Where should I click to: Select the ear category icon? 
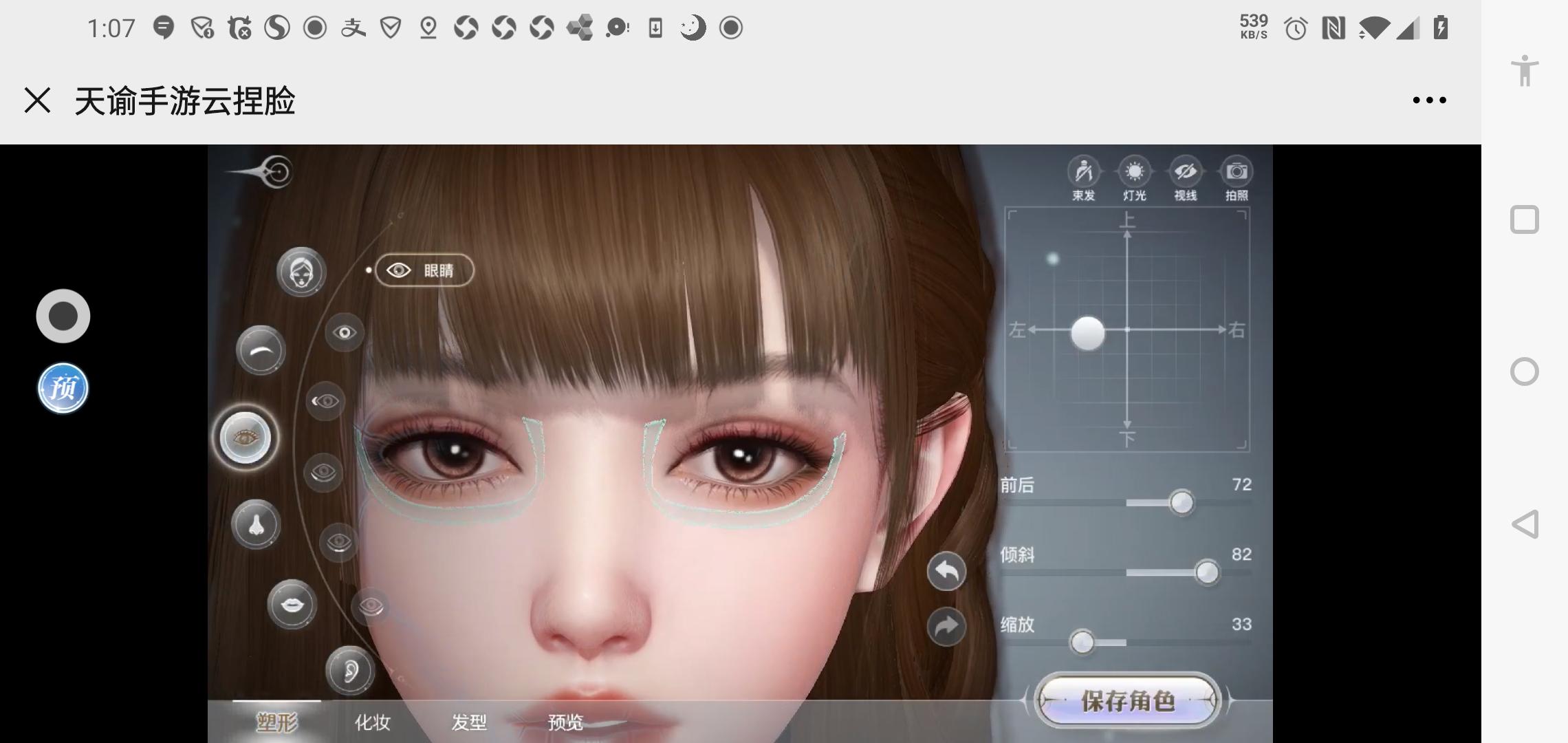[350, 670]
